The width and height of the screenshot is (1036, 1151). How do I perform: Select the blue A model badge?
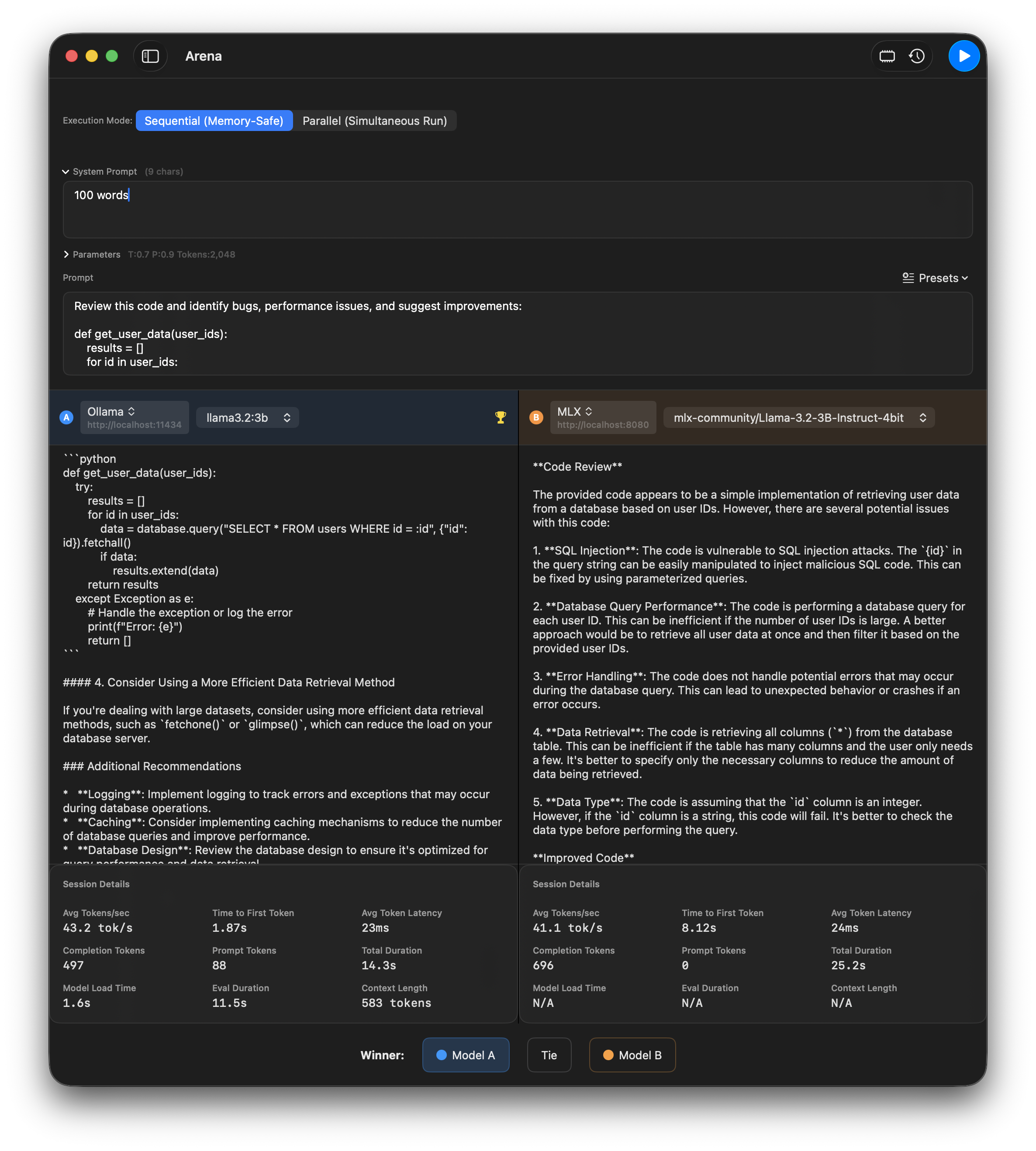pos(66,417)
